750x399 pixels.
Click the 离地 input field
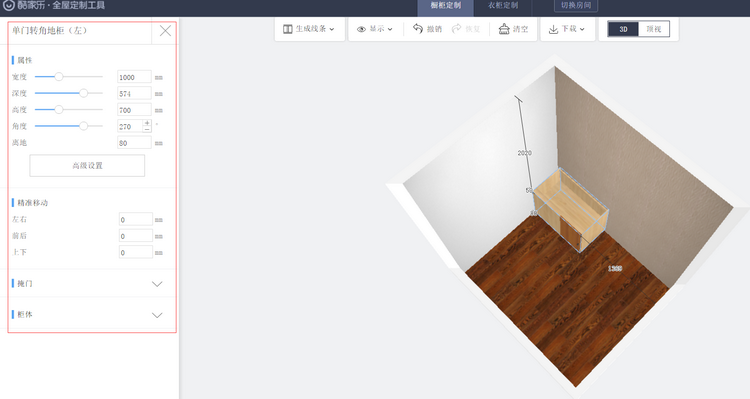coord(134,143)
